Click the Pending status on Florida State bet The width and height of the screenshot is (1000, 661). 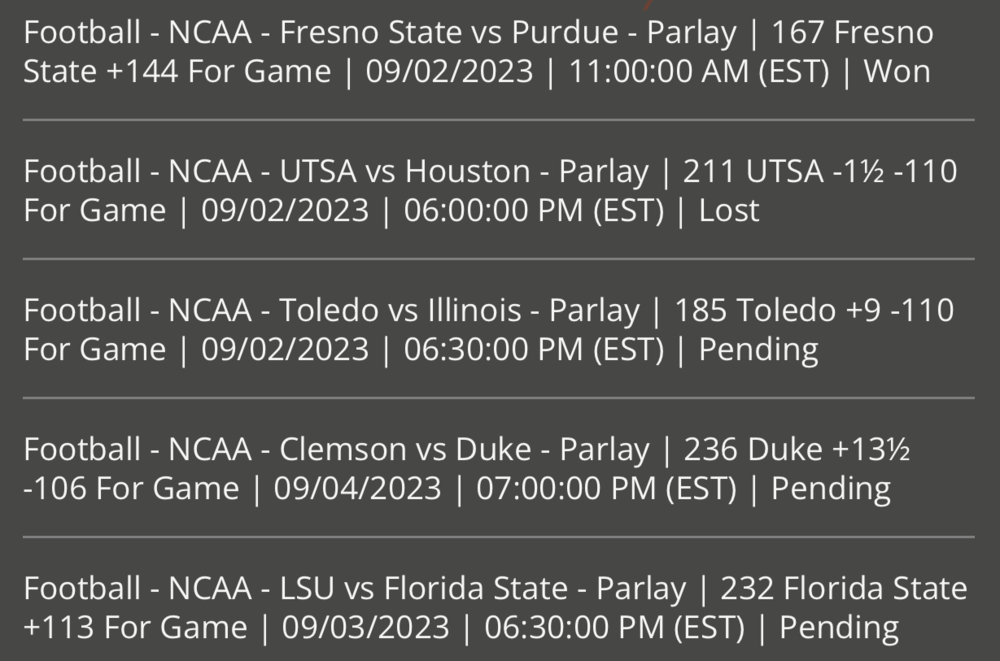[x=838, y=628]
